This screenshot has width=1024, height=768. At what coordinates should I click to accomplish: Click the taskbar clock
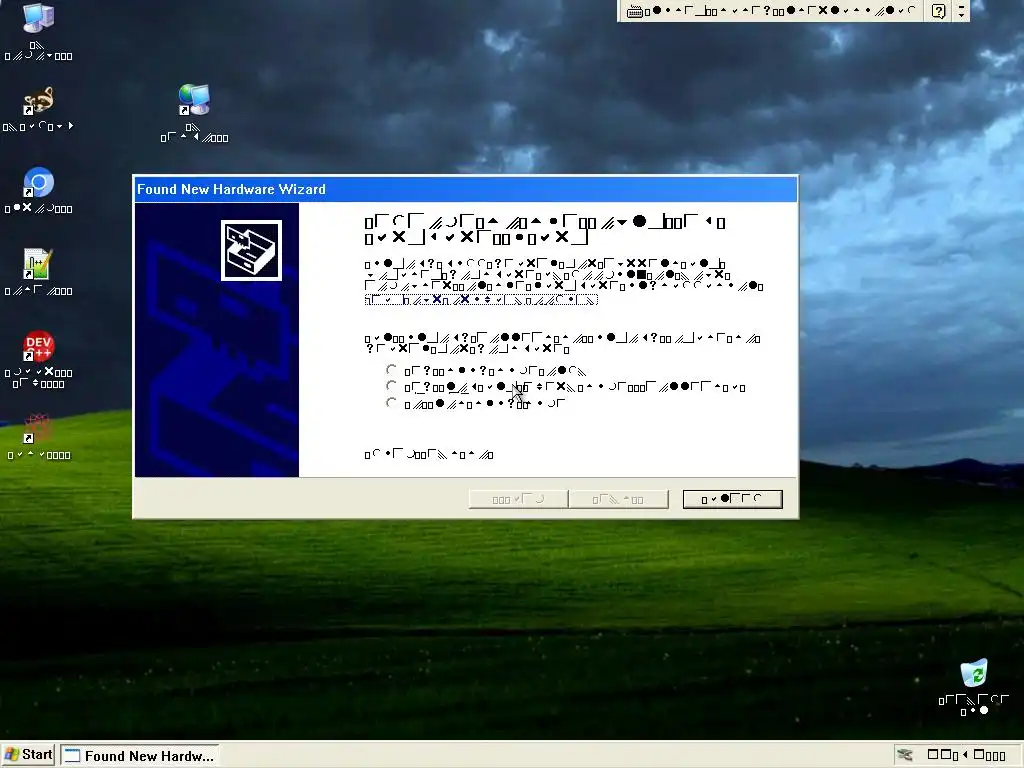pyautogui.click(x=967, y=756)
